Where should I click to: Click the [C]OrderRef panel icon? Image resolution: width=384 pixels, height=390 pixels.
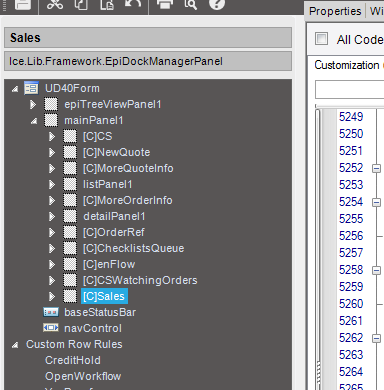(70, 232)
